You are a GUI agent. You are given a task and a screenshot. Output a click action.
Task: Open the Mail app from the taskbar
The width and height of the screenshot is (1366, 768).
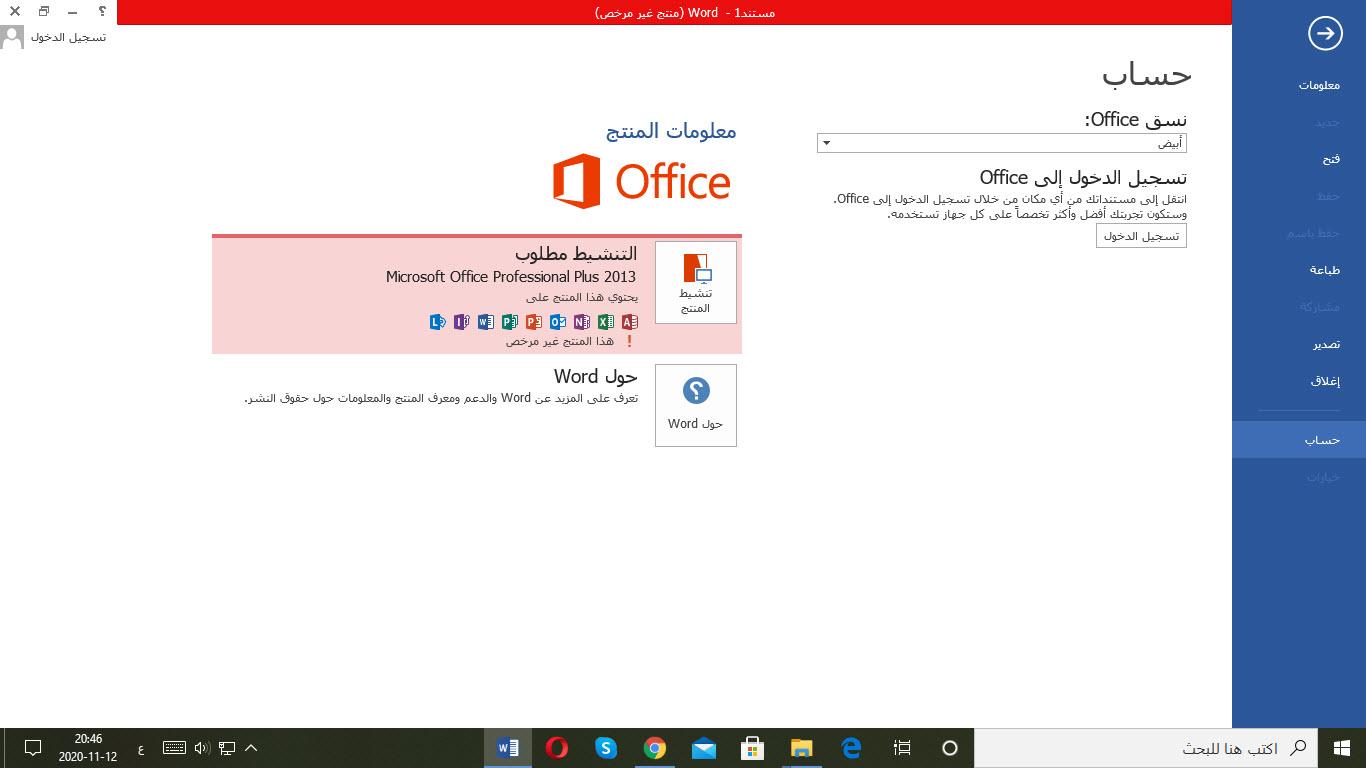pyautogui.click(x=704, y=748)
